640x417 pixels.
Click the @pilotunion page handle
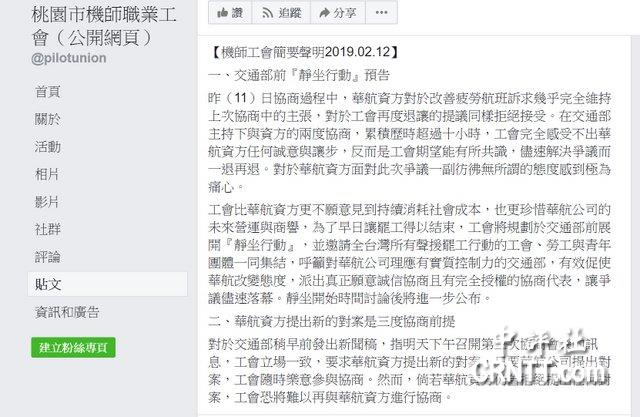tap(69, 58)
